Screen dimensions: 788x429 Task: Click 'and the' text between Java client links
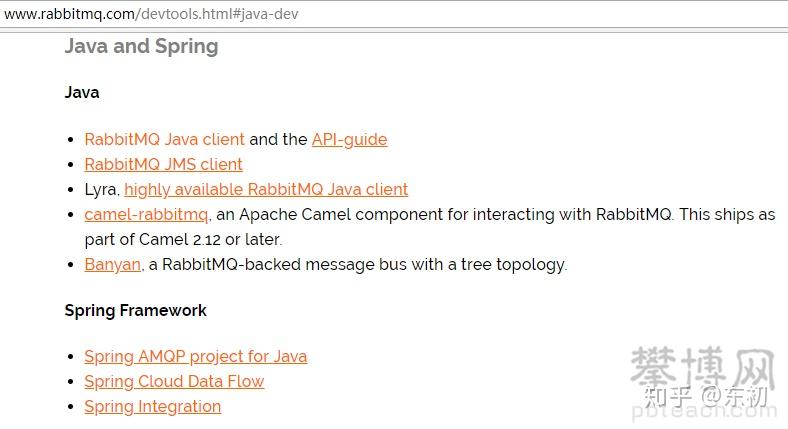coord(279,140)
